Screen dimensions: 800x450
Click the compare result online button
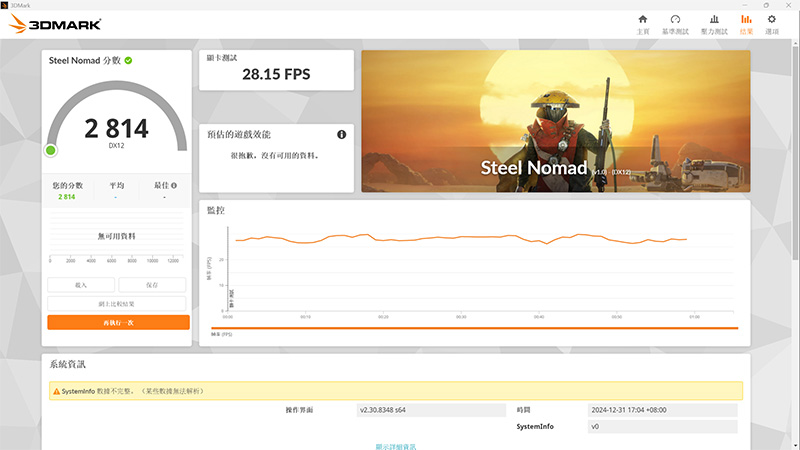[116, 304]
